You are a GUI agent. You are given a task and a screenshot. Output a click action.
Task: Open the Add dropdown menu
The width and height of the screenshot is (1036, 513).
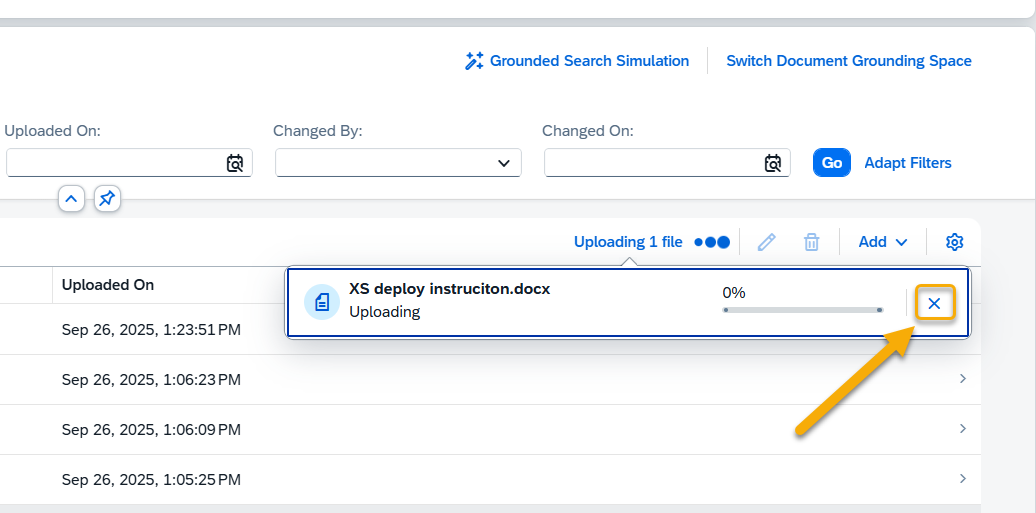pyautogui.click(x=883, y=242)
